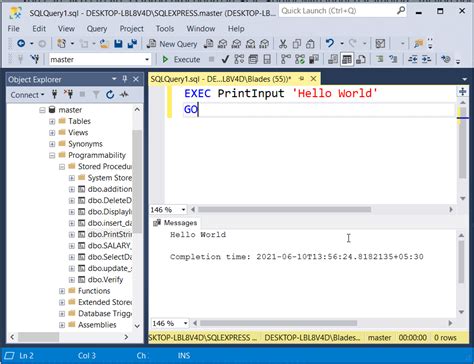Select Results to Grid icon
474x364 pixels.
click(347, 59)
